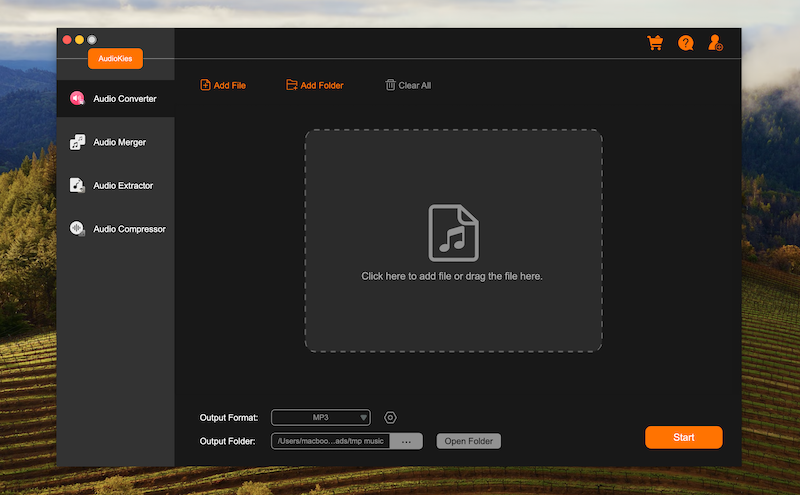The image size is (800, 495).
Task: Open the Audio Compressor section
Action: (115, 229)
